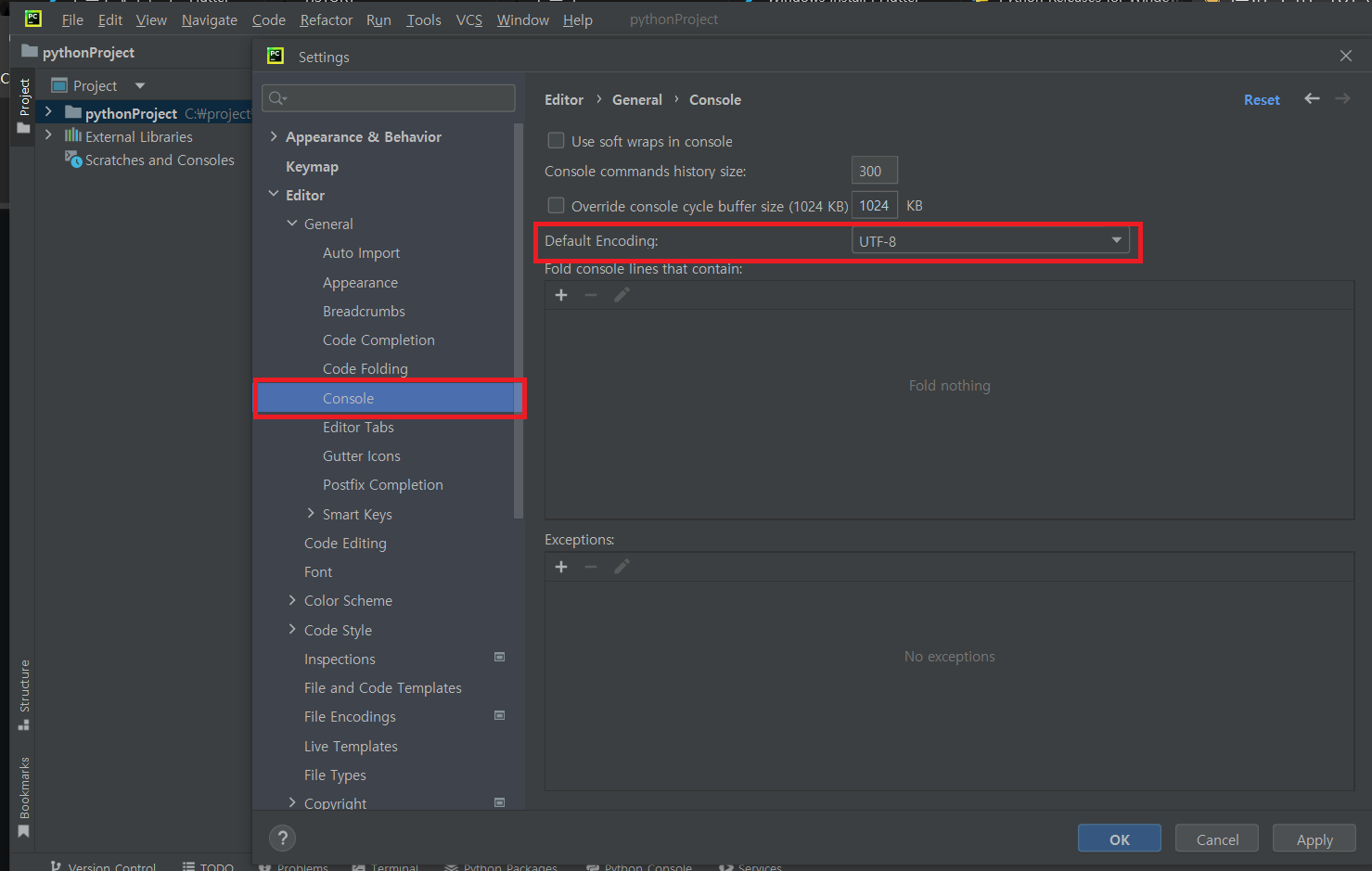The width and height of the screenshot is (1372, 871).
Task: Select Keymap in the settings tree
Action: coord(312,166)
